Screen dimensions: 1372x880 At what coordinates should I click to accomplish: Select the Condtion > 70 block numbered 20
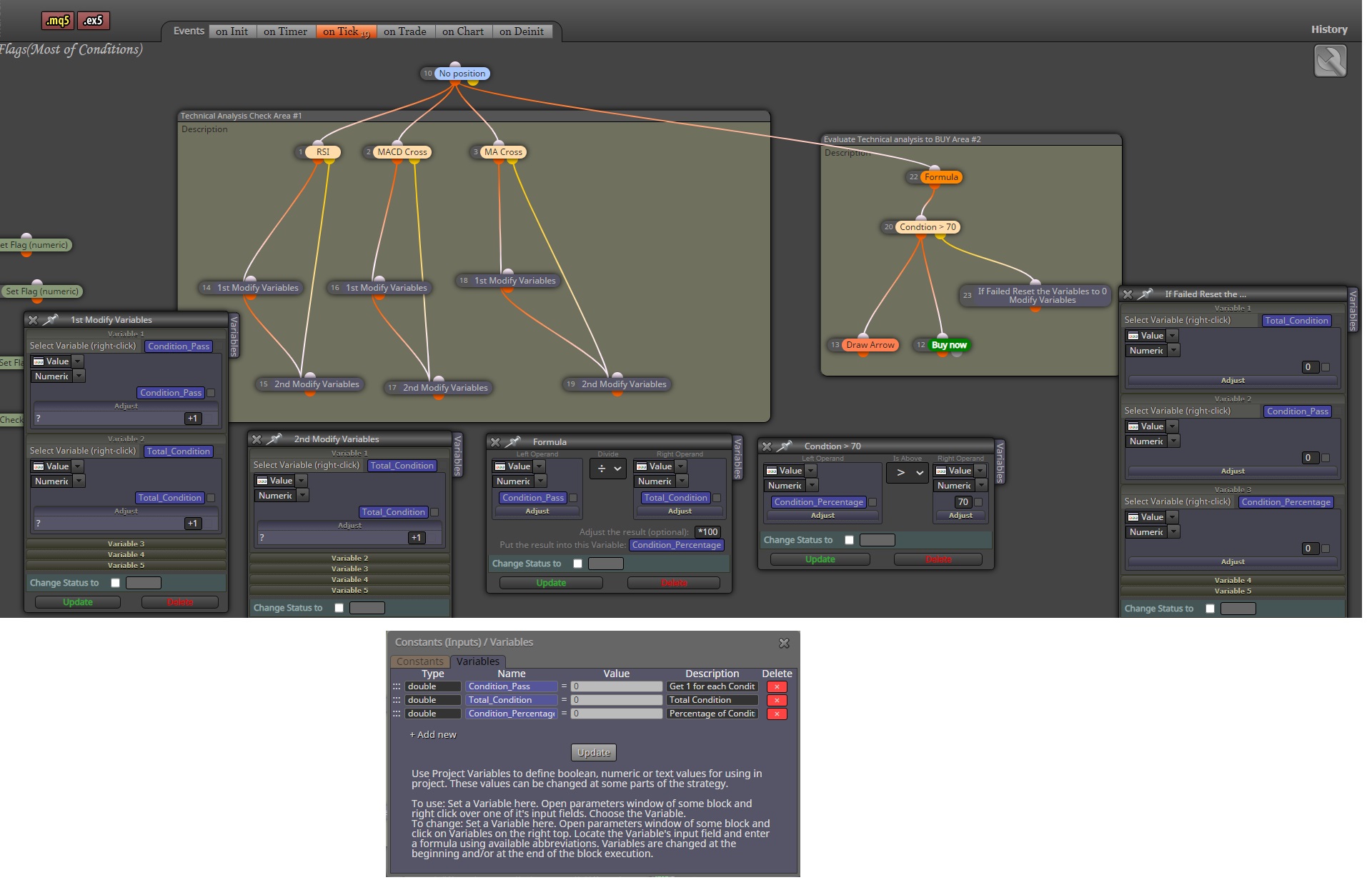click(928, 227)
